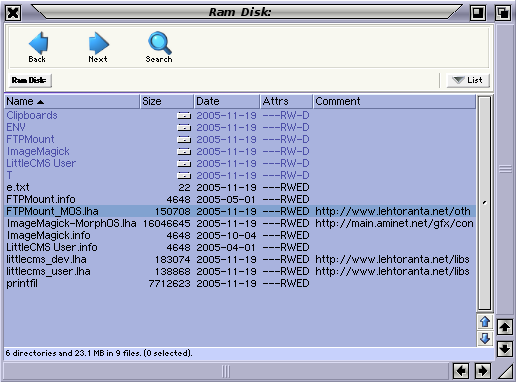Select the Clipboards directory
This screenshot has width=516, height=382.
pyautogui.click(x=32, y=115)
